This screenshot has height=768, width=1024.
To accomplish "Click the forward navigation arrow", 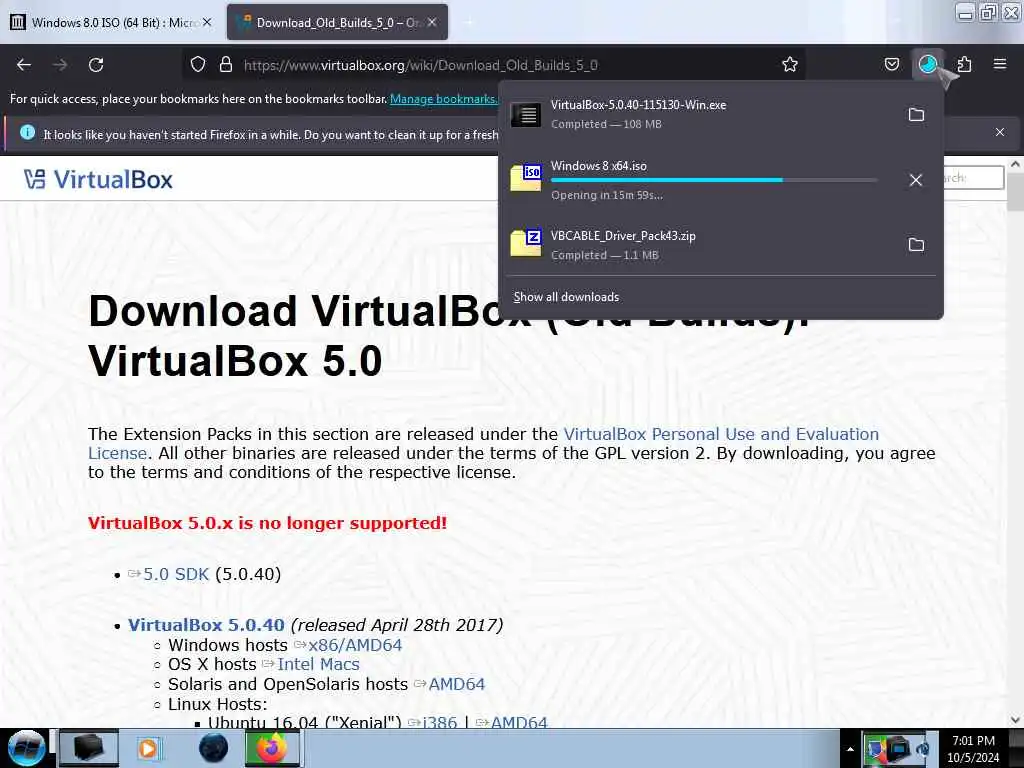I will pos(60,65).
